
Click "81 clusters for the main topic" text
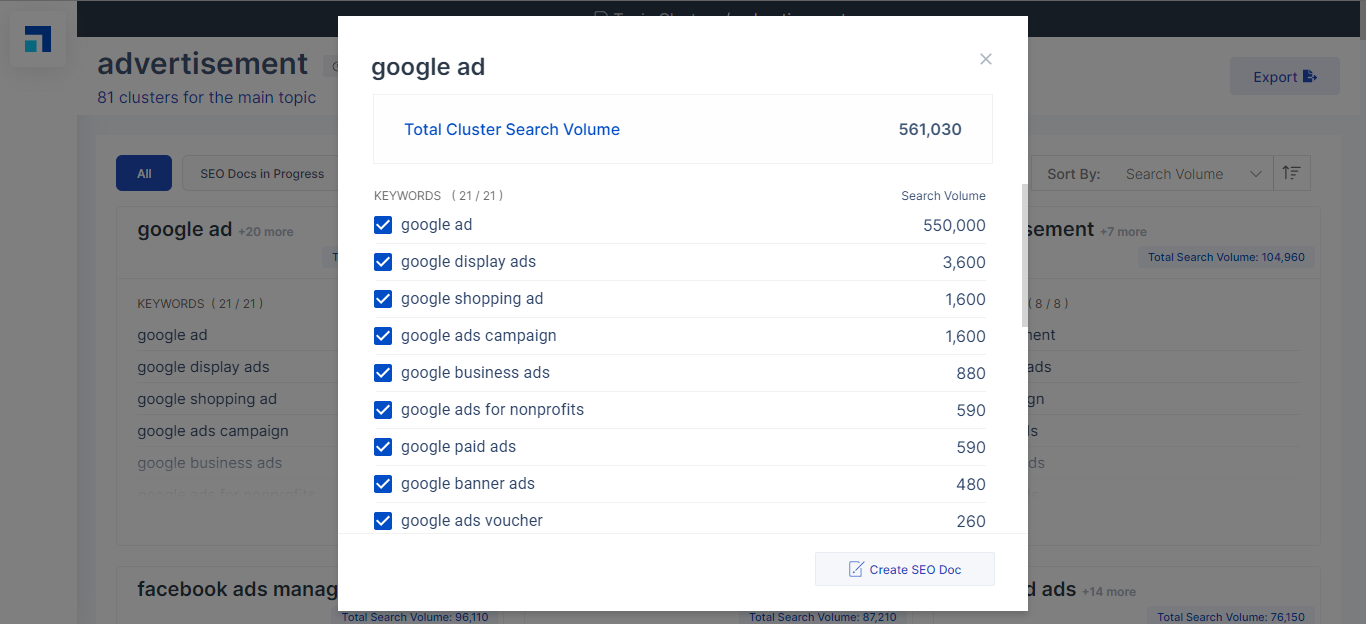point(206,98)
